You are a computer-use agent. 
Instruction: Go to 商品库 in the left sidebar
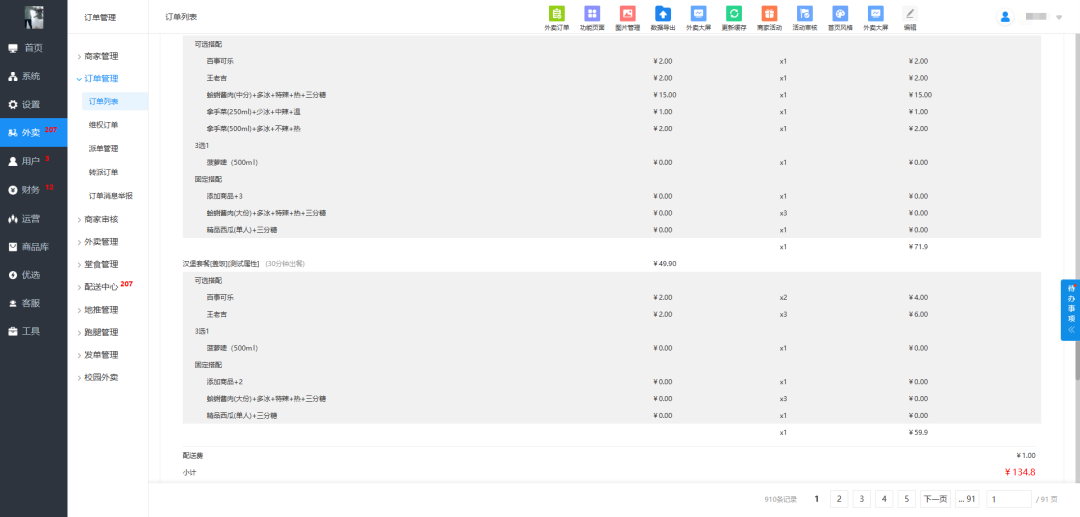pos(31,246)
